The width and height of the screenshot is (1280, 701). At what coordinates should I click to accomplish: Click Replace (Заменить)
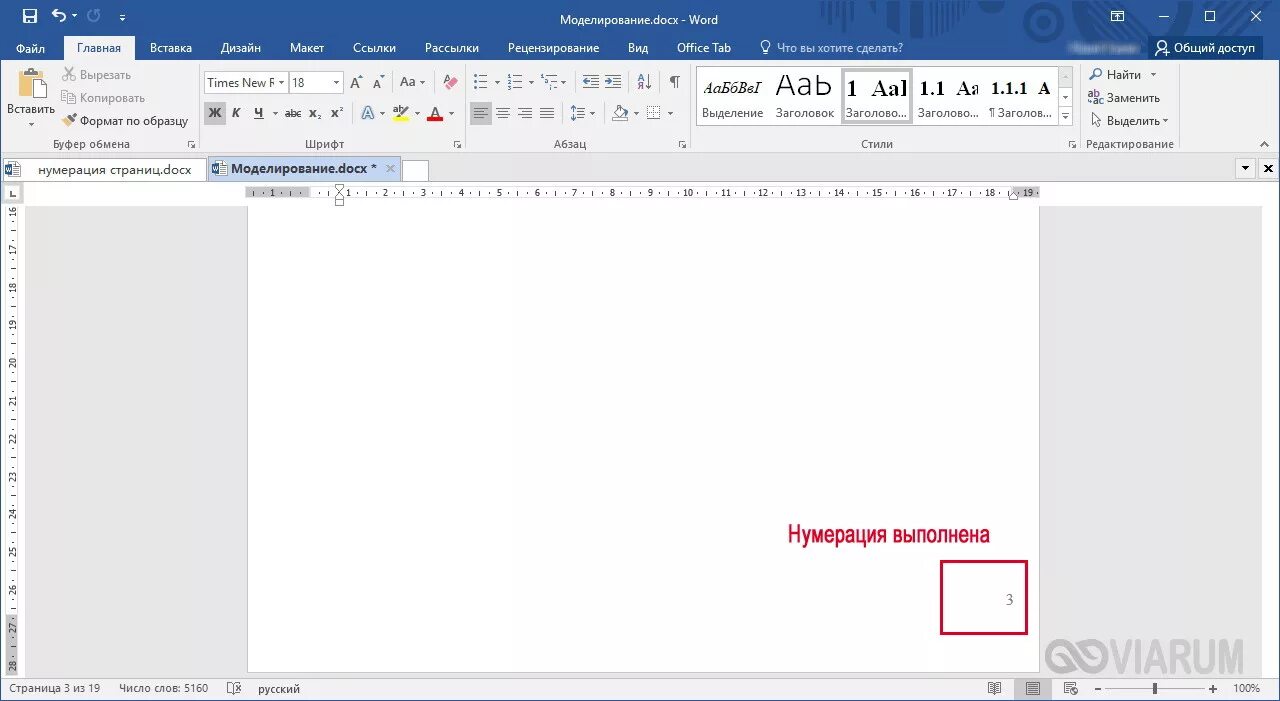coord(1125,98)
